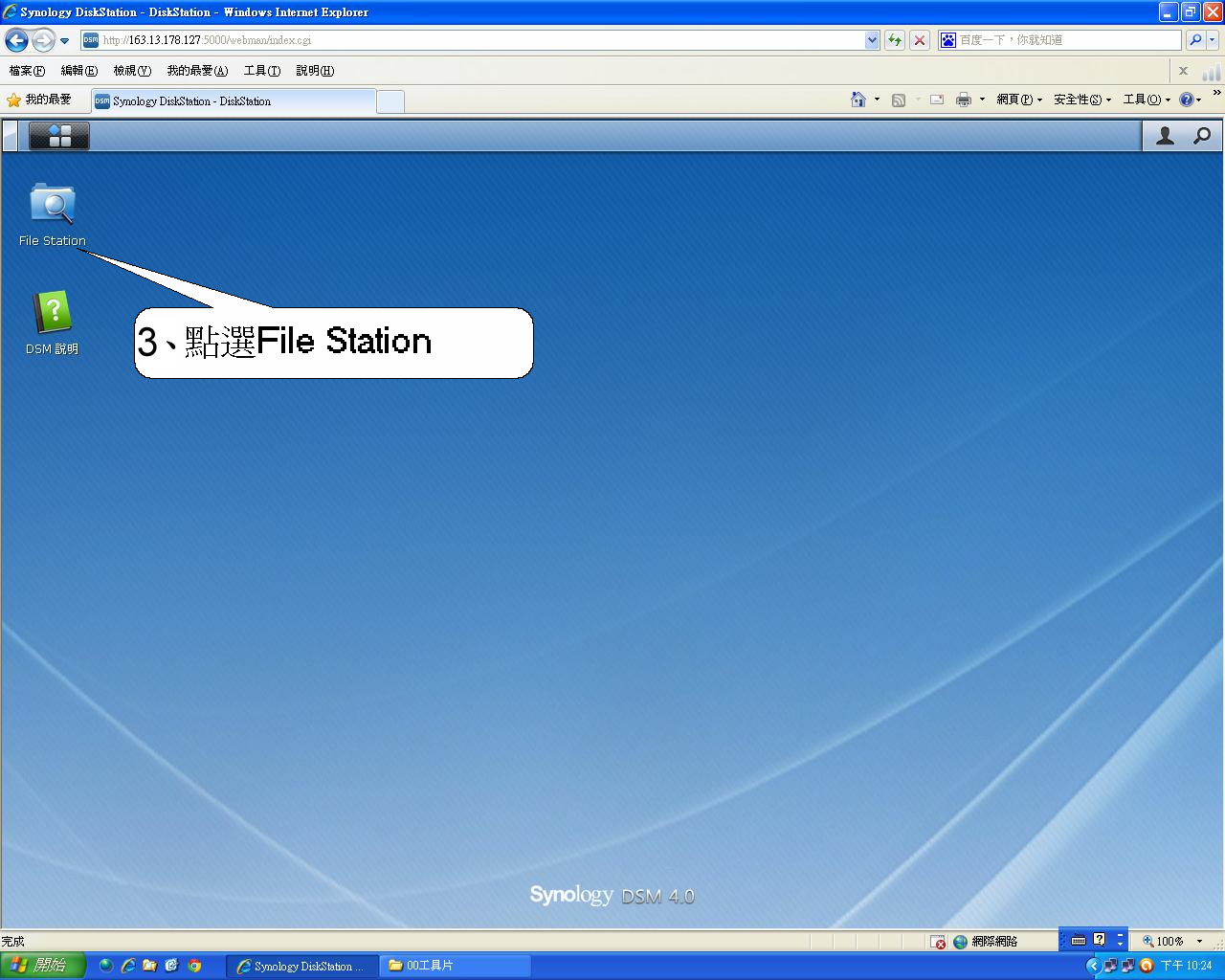Open the DSM search magnifier icon
This screenshot has width=1225, height=980.
tap(1202, 136)
